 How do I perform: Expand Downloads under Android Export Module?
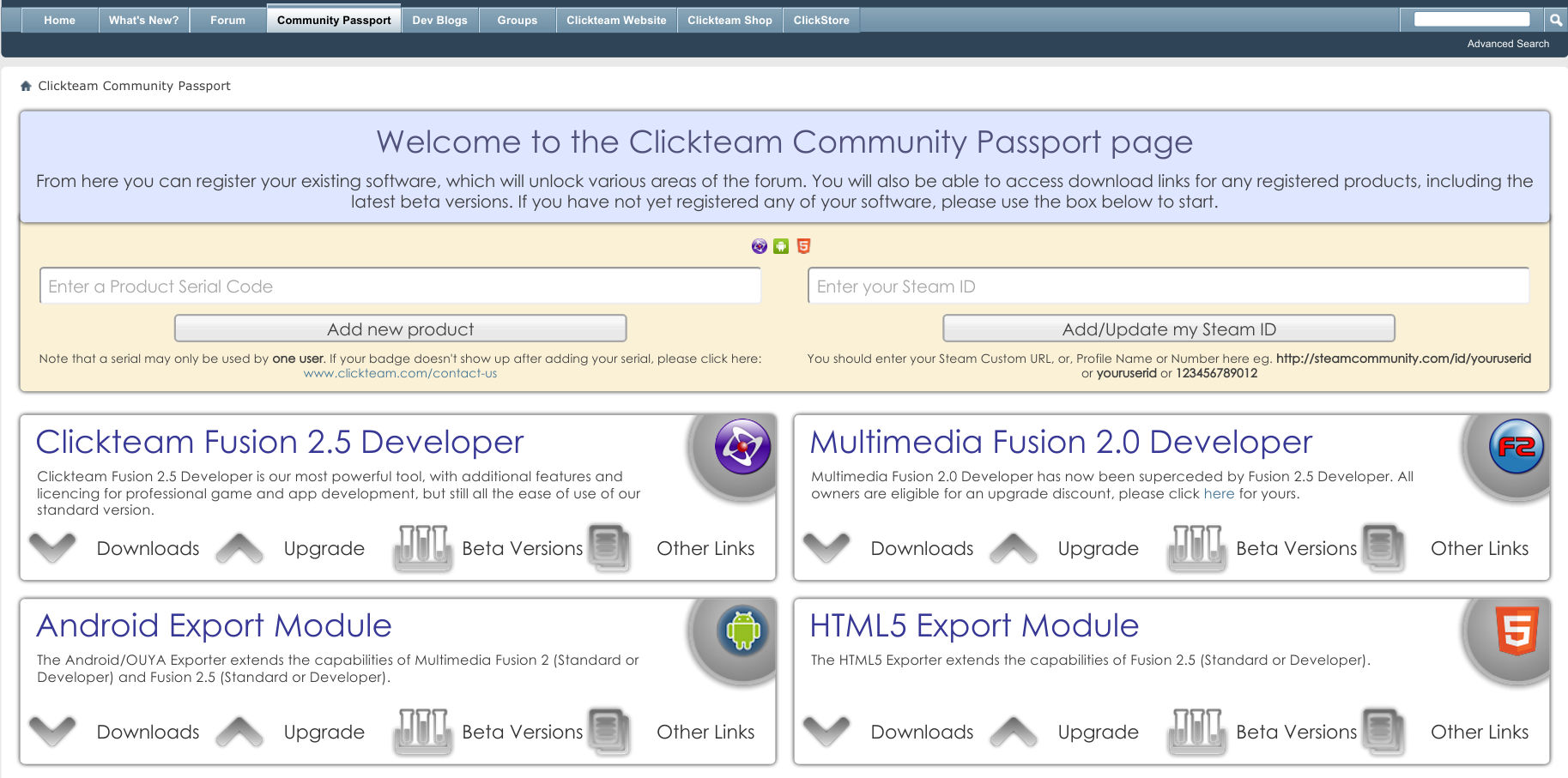(148, 732)
